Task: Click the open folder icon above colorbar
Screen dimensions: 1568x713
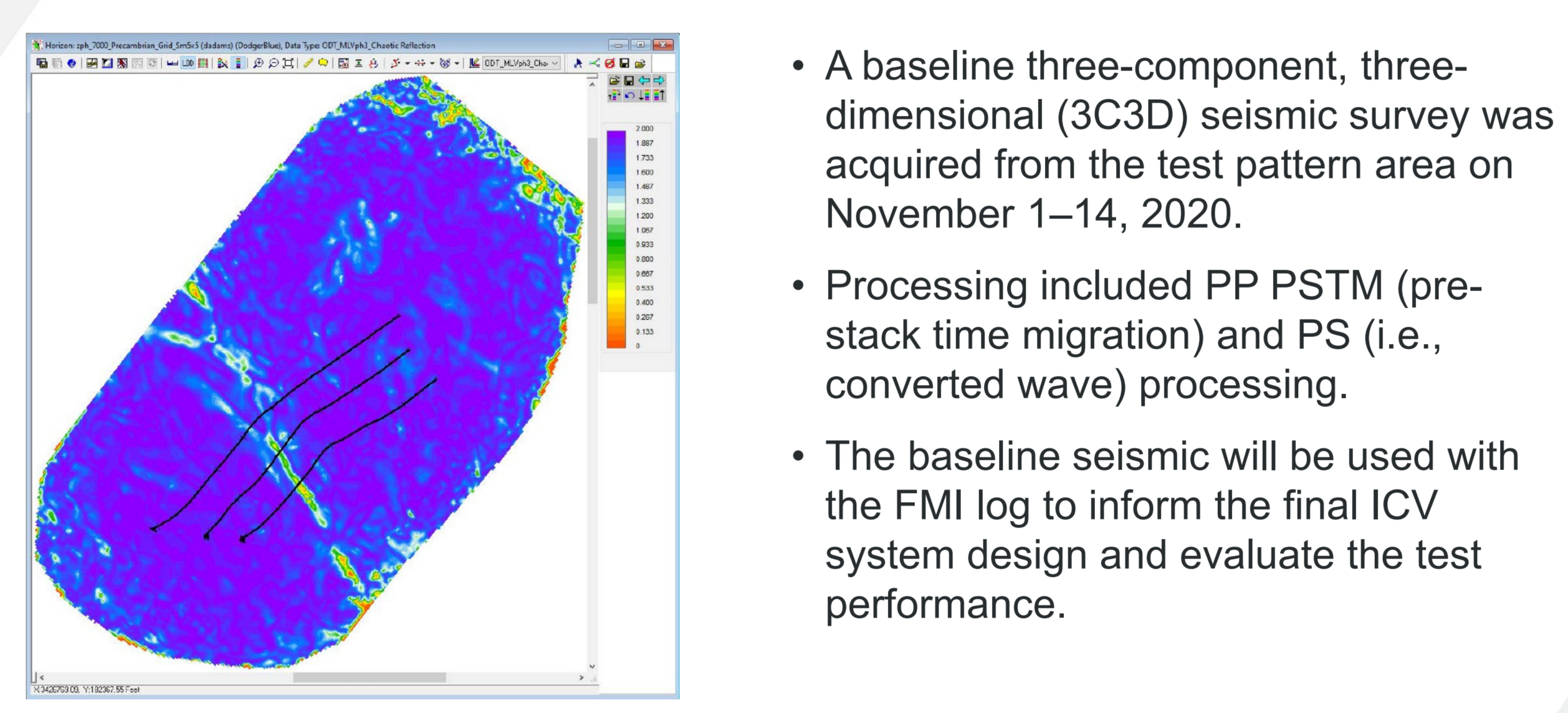Action: coord(614,80)
